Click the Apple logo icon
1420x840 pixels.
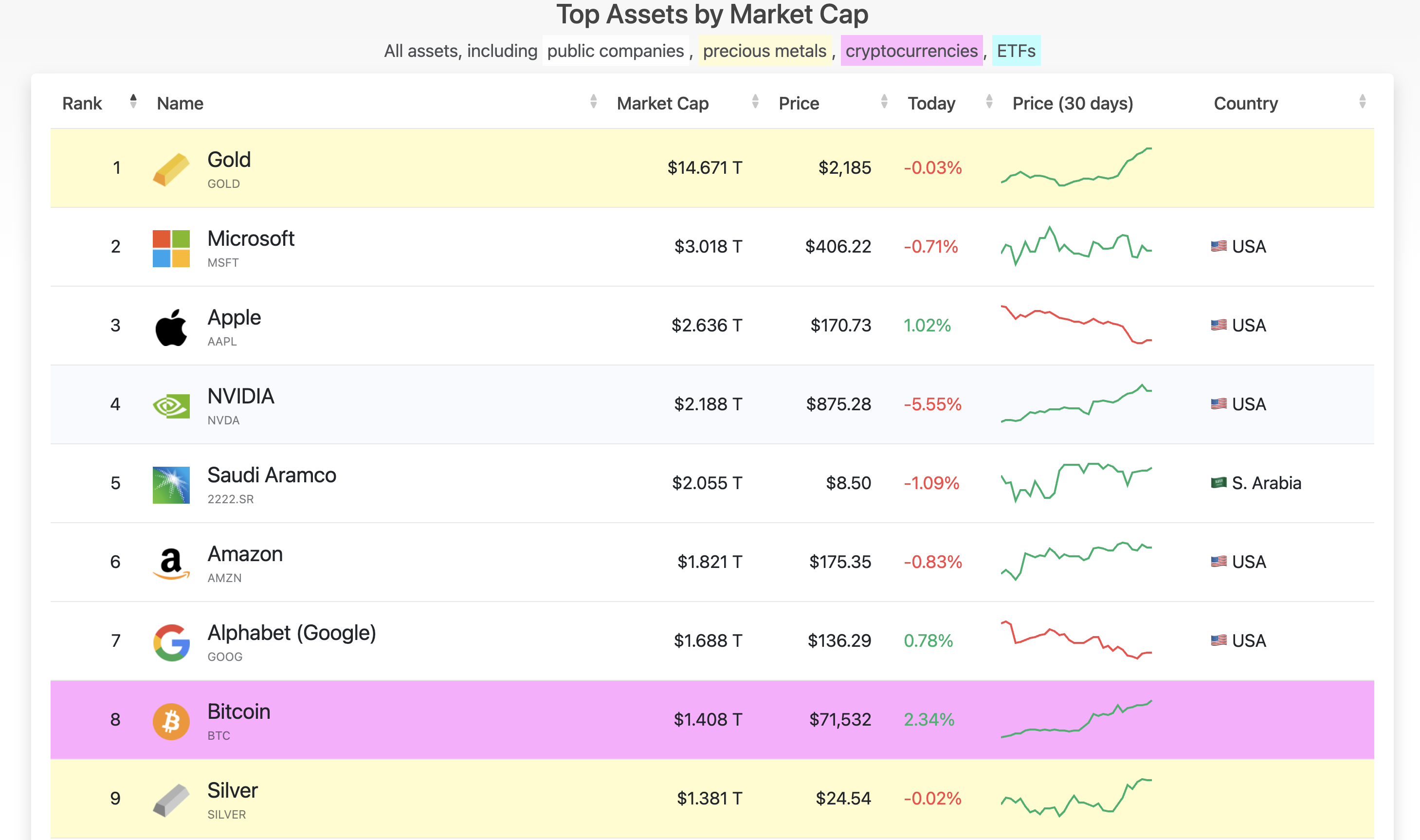pos(171,327)
